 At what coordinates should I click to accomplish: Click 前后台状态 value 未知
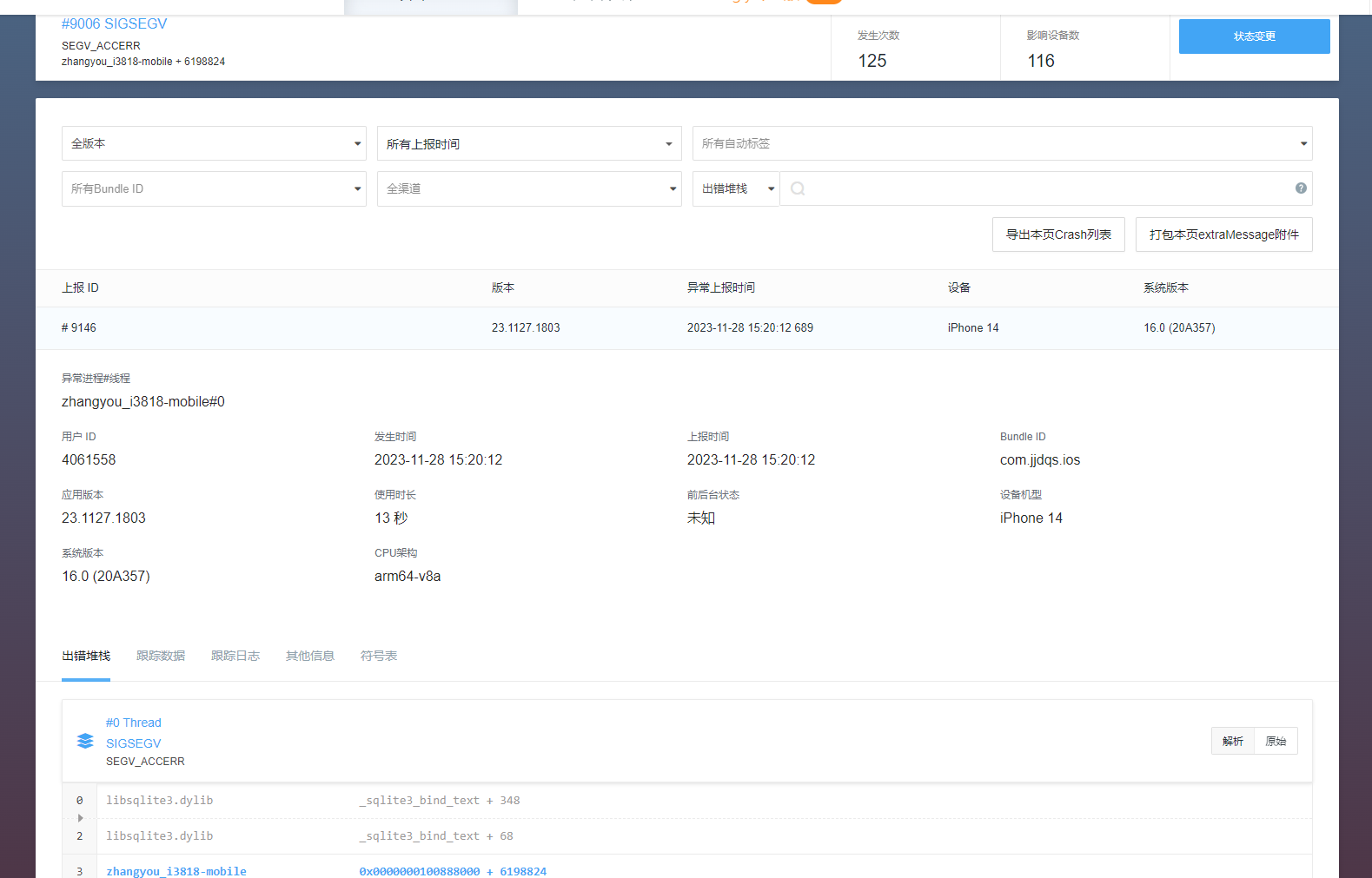(x=701, y=518)
